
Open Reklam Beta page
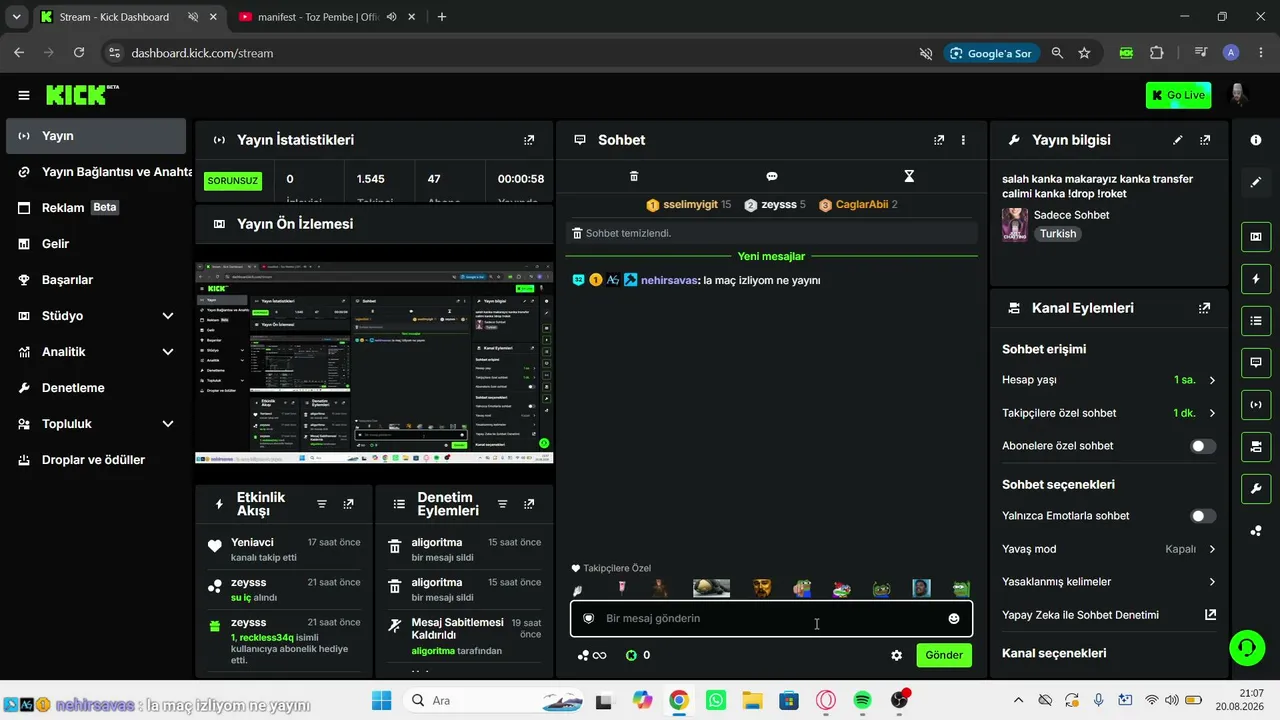point(96,208)
